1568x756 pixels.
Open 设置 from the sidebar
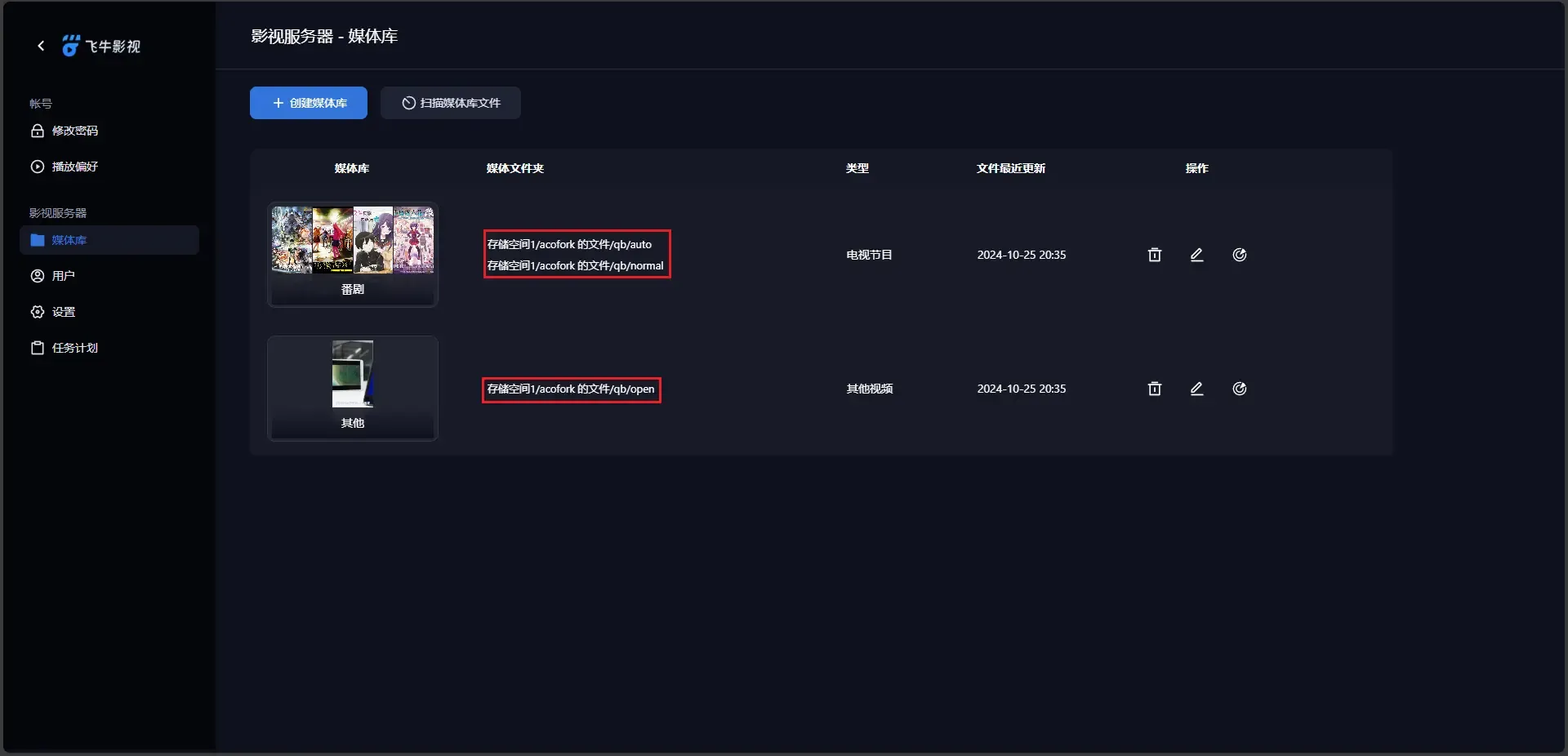pyautogui.click(x=63, y=312)
